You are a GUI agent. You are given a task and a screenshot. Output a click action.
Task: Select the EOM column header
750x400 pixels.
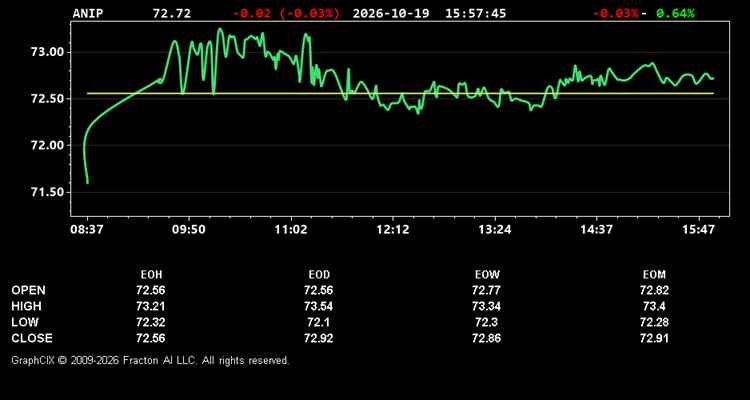pos(654,275)
